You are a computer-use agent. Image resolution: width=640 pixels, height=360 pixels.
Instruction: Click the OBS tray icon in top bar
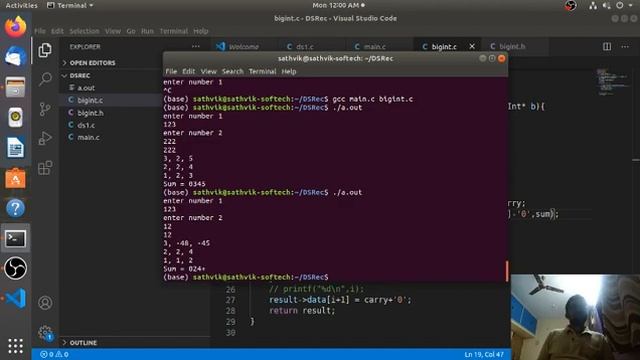(571, 5)
